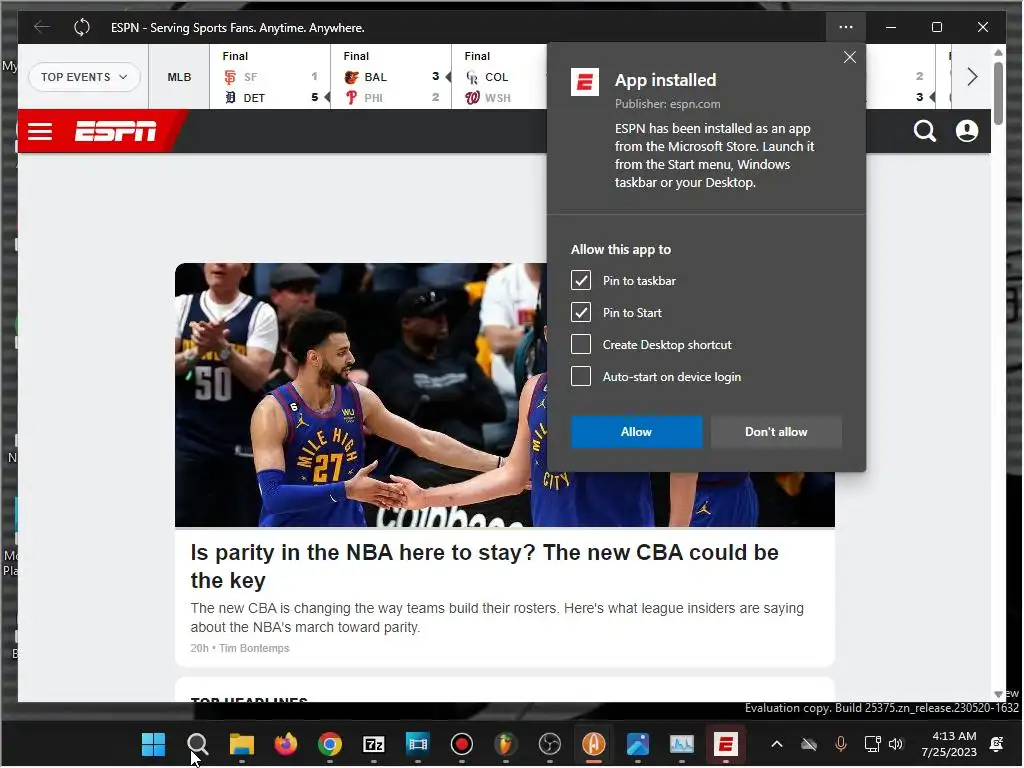Open the volume tray icon
This screenshot has height=768, width=1024.
896,744
